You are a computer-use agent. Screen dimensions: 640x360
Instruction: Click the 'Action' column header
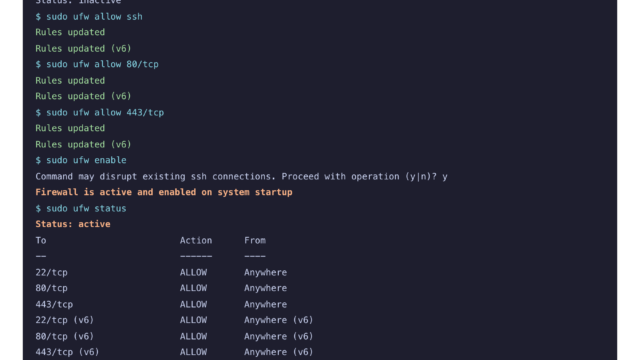(196, 240)
